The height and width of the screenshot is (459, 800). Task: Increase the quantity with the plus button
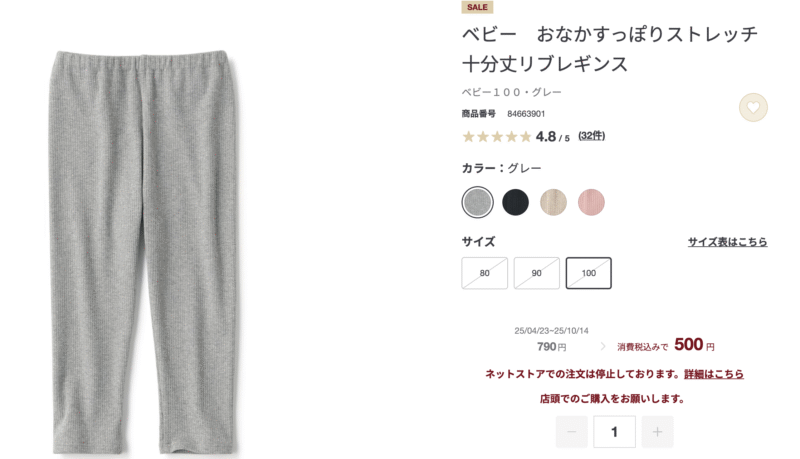click(657, 432)
